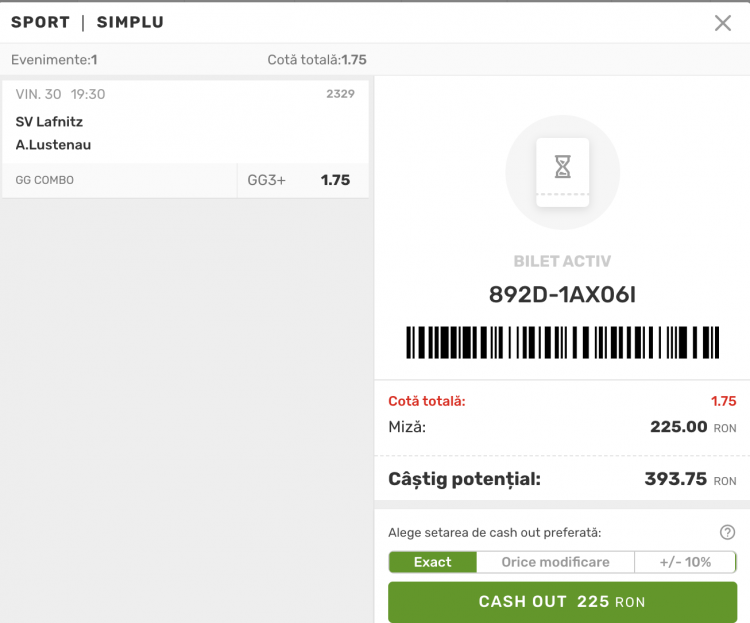The width and height of the screenshot is (750, 623).
Task: Click the ticket barcode image
Action: 563,341
